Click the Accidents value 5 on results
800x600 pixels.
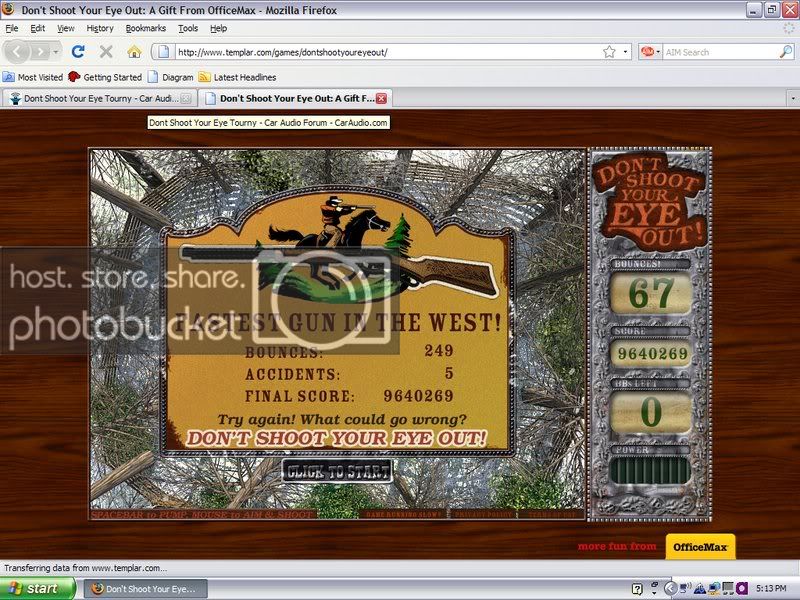tap(449, 373)
